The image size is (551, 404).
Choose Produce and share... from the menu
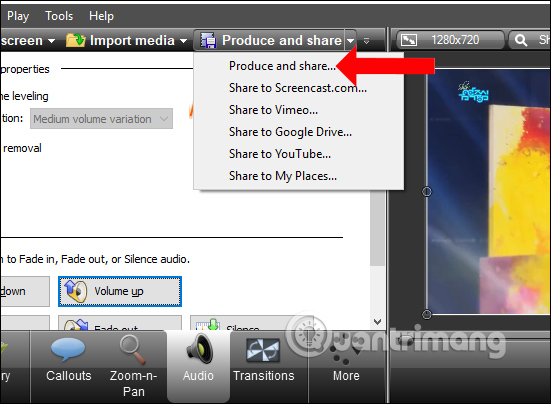tap(282, 66)
